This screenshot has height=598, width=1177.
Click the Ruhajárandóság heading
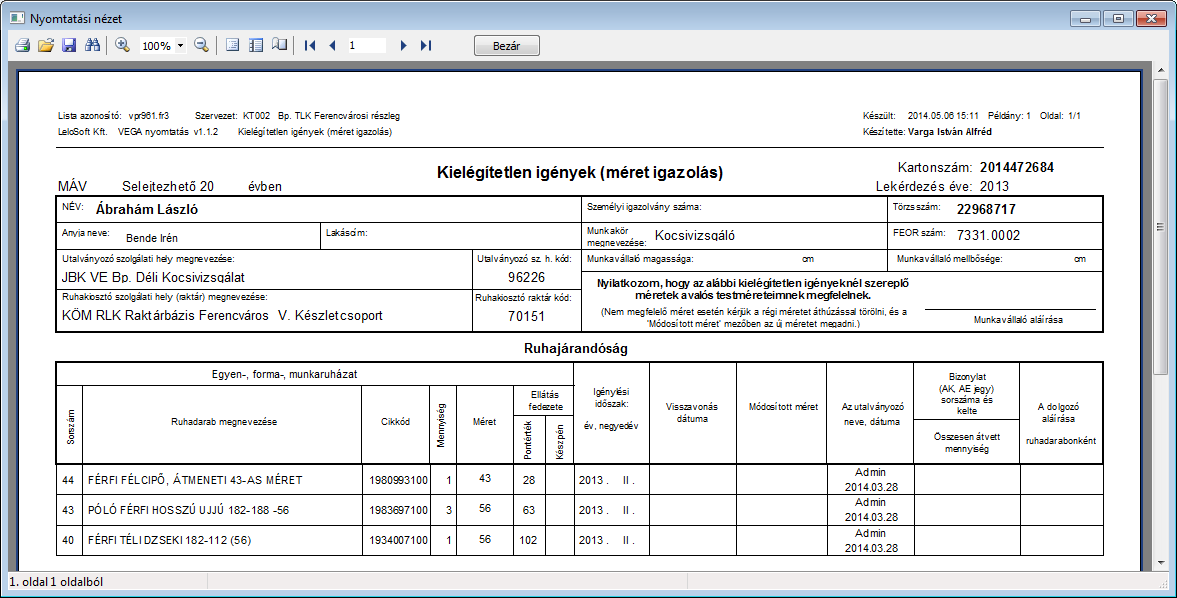tap(575, 349)
